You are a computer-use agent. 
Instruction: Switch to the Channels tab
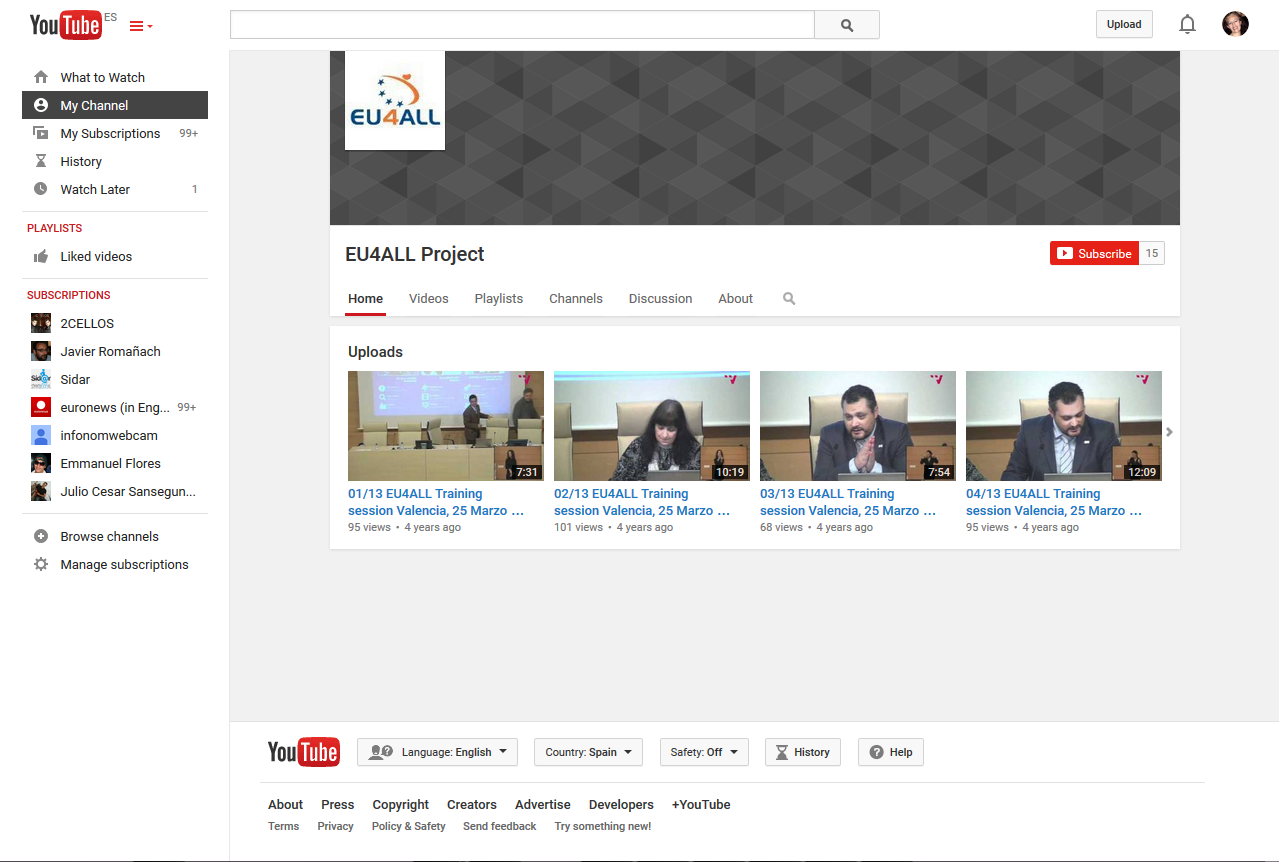tap(576, 298)
